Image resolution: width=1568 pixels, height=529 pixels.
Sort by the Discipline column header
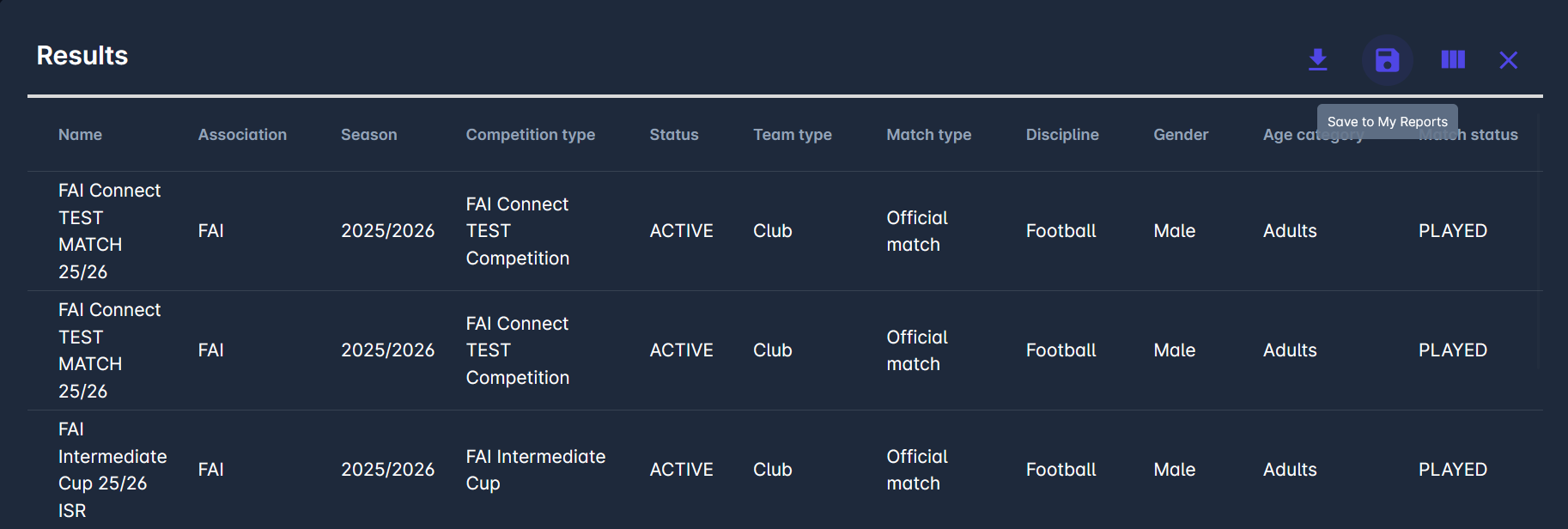pos(1061,135)
